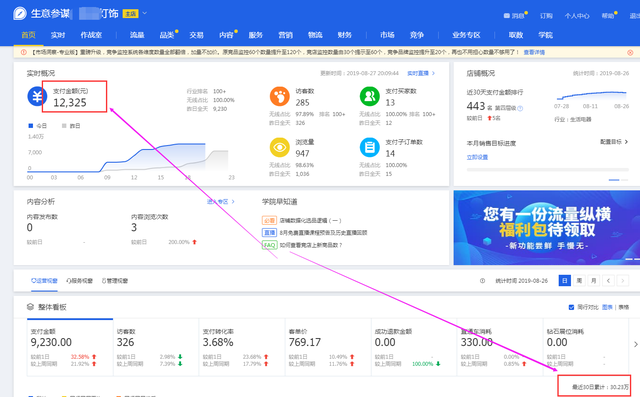Open 配置目标 link with chevron
Screen dimensions: 640x397
[614, 142]
